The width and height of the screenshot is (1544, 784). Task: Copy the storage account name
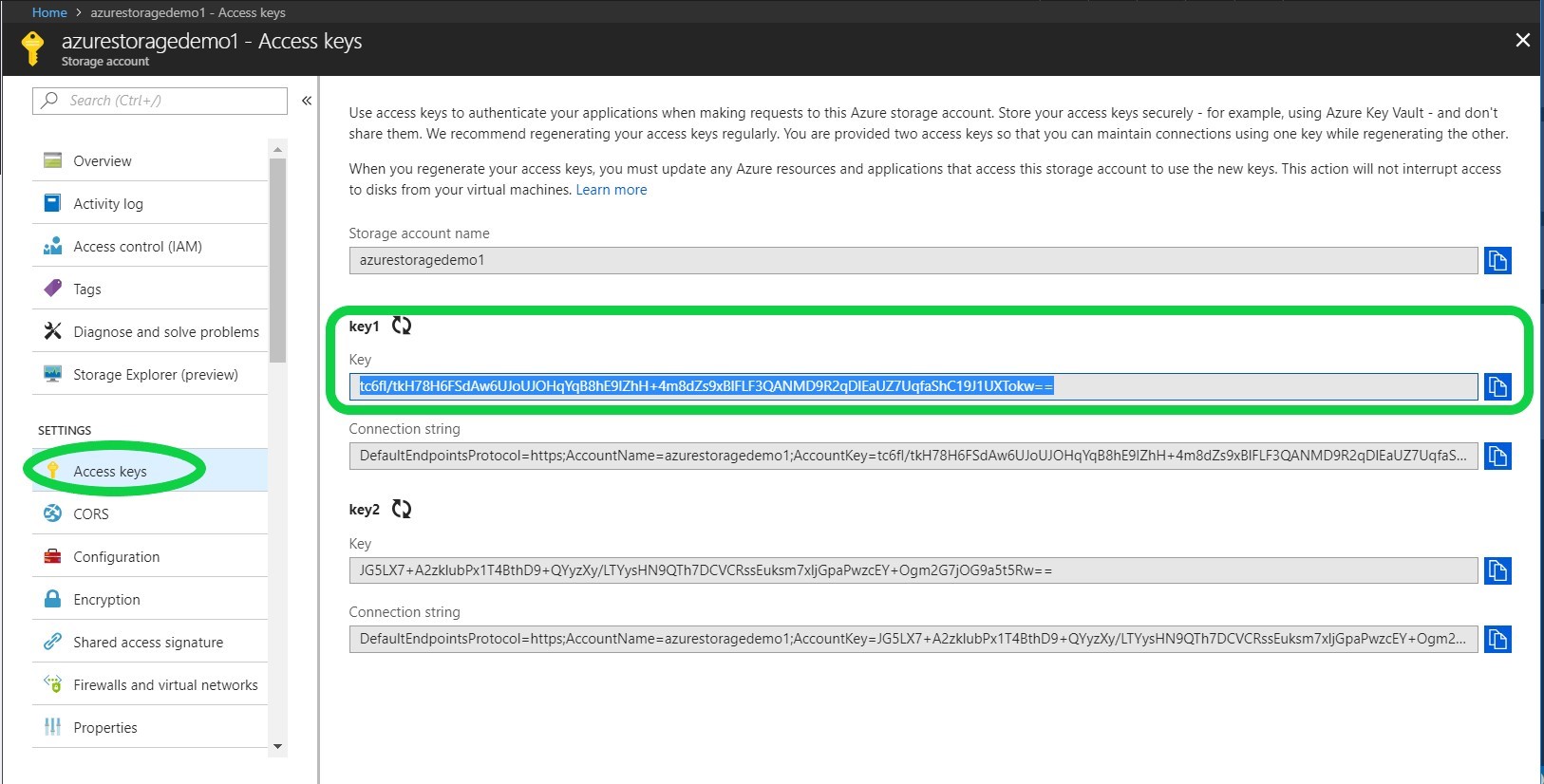(1497, 260)
